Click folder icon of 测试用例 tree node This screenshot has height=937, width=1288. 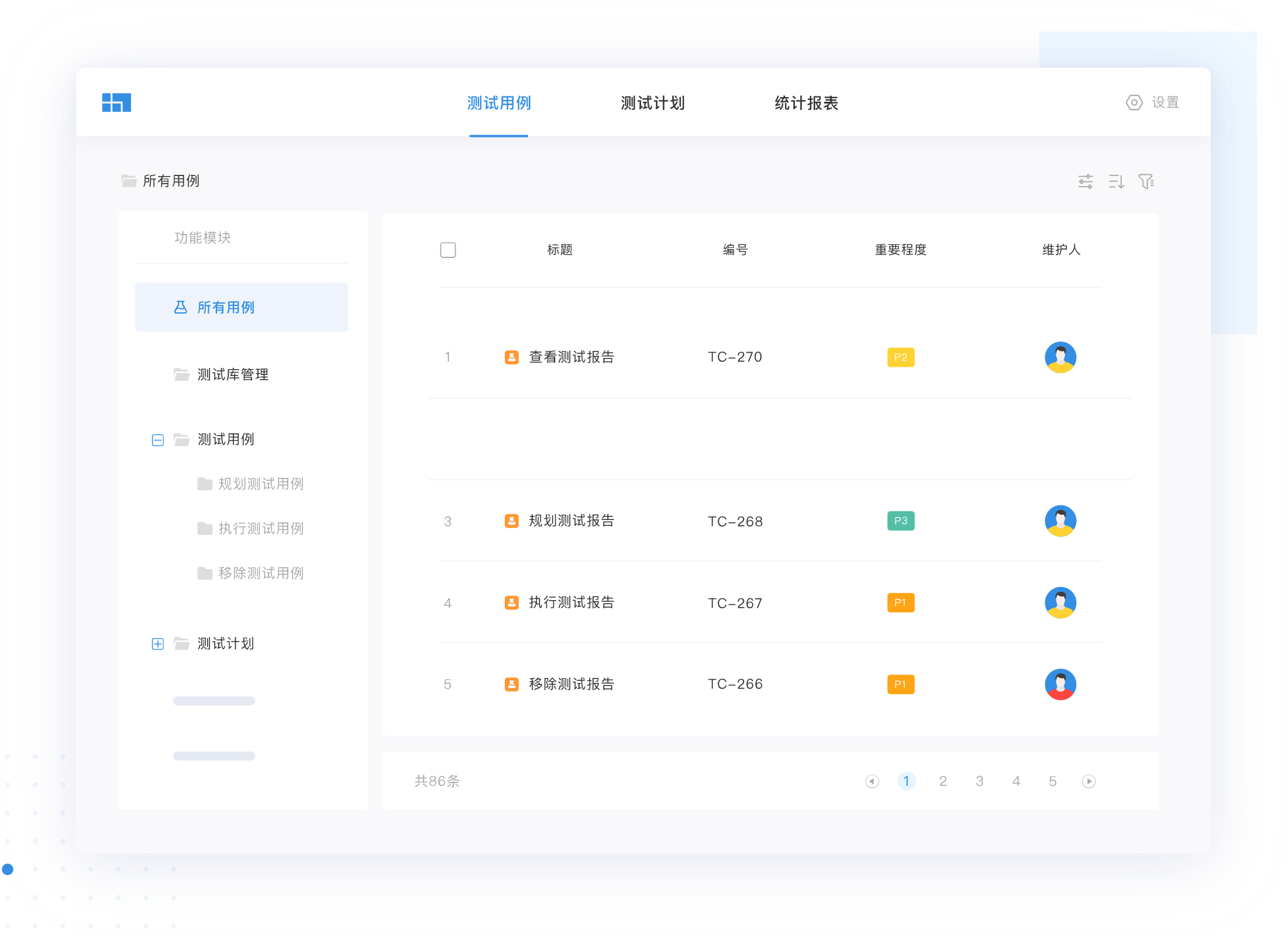pos(181,439)
